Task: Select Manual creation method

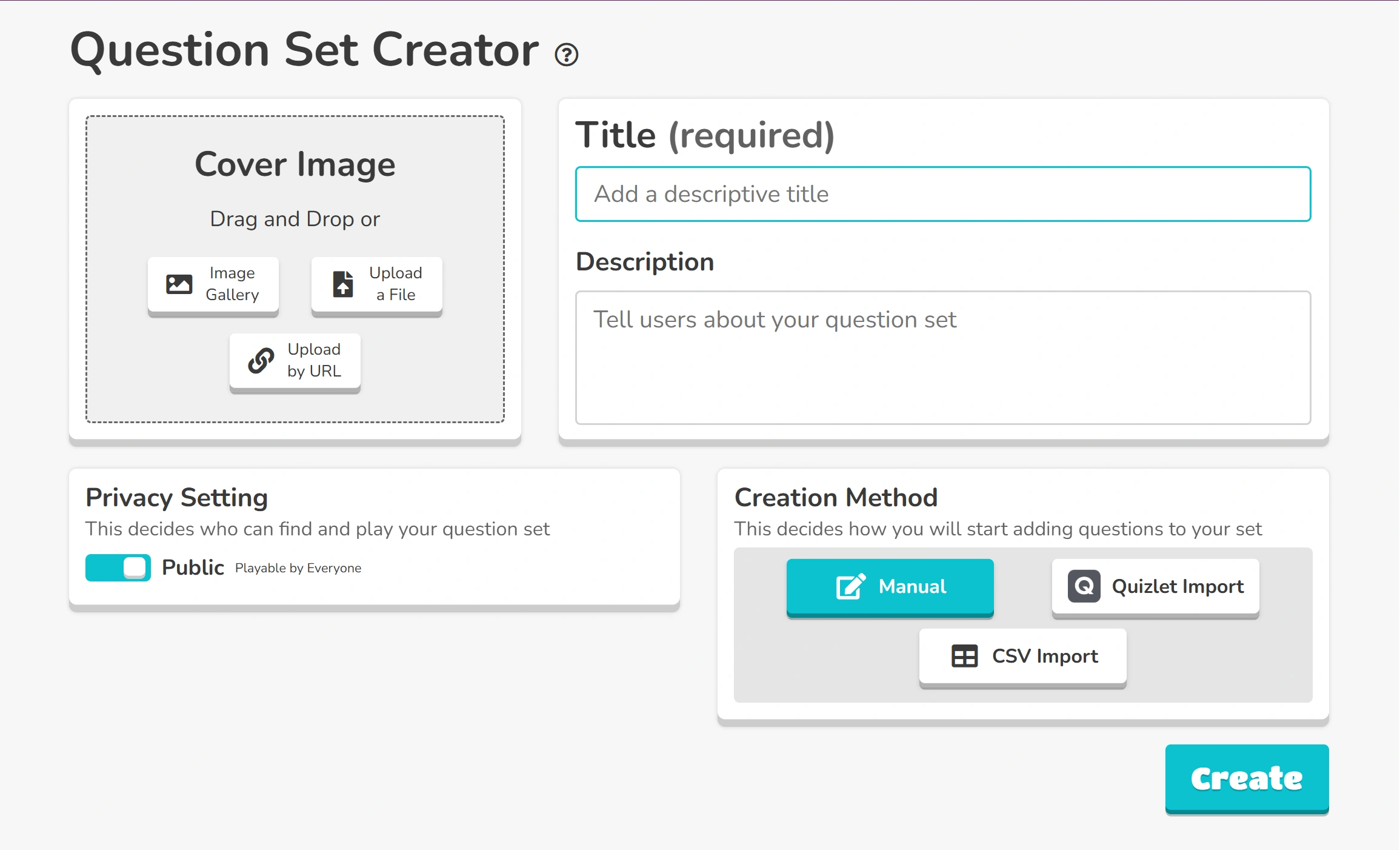Action: (890, 586)
